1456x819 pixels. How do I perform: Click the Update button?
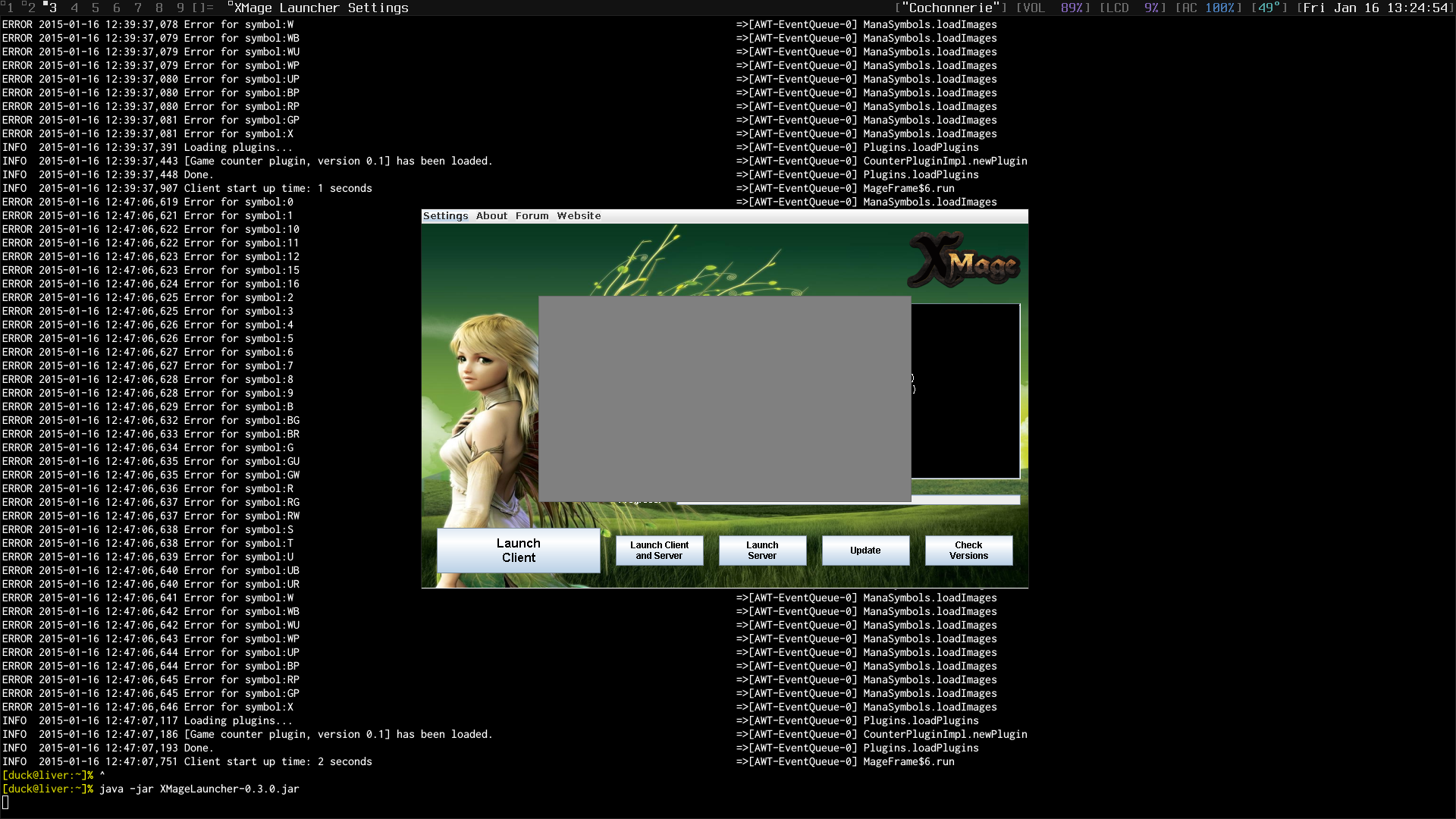tap(865, 551)
